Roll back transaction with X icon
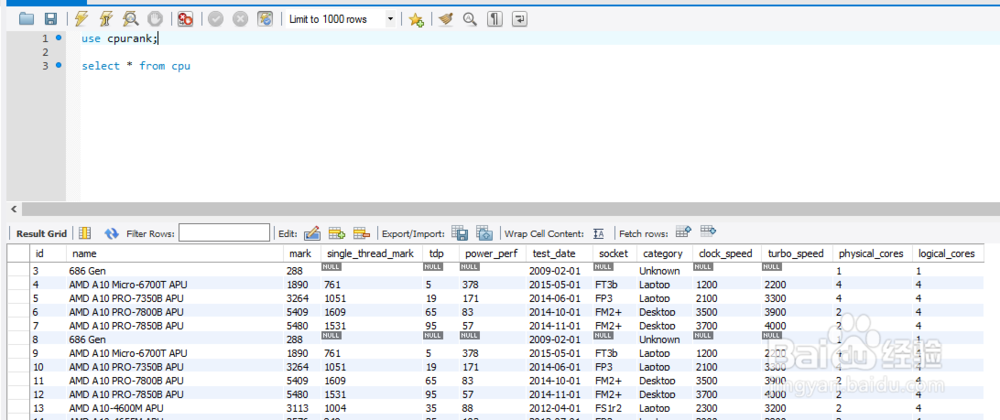This screenshot has width=1000, height=420. click(x=240, y=19)
